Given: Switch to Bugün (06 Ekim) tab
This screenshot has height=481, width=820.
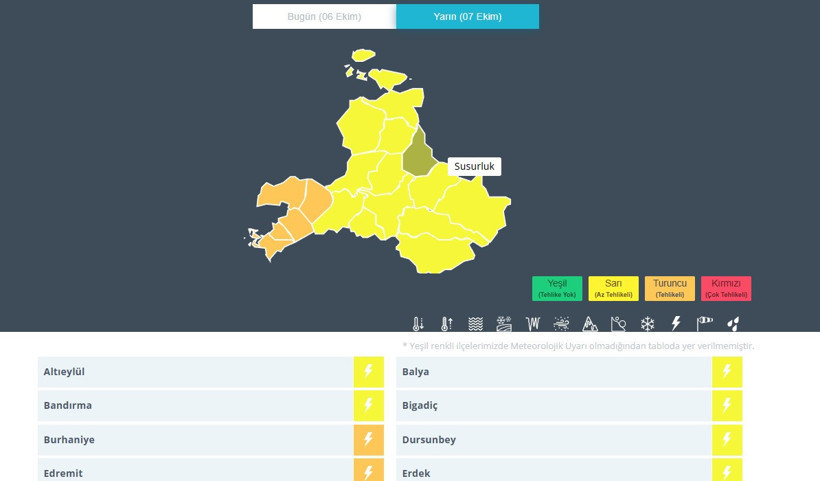Looking at the screenshot, I should coord(324,17).
